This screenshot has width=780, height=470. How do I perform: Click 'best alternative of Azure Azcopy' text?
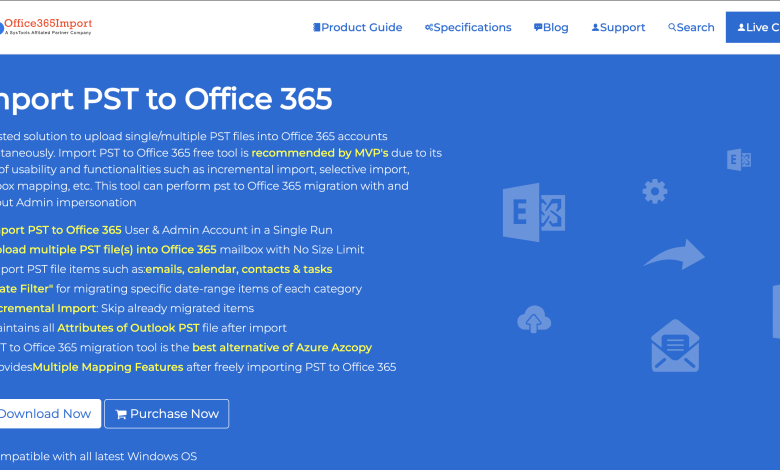(x=282, y=347)
